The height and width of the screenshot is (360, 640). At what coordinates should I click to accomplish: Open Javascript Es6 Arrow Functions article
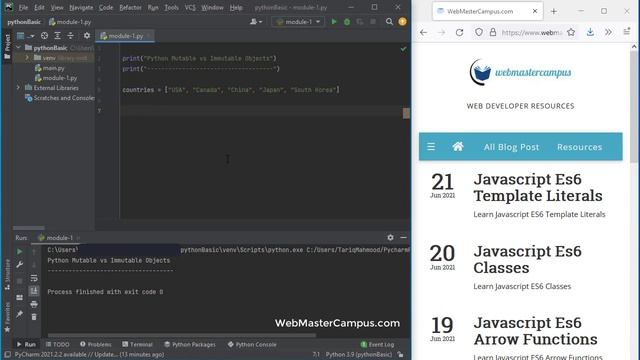(536, 331)
